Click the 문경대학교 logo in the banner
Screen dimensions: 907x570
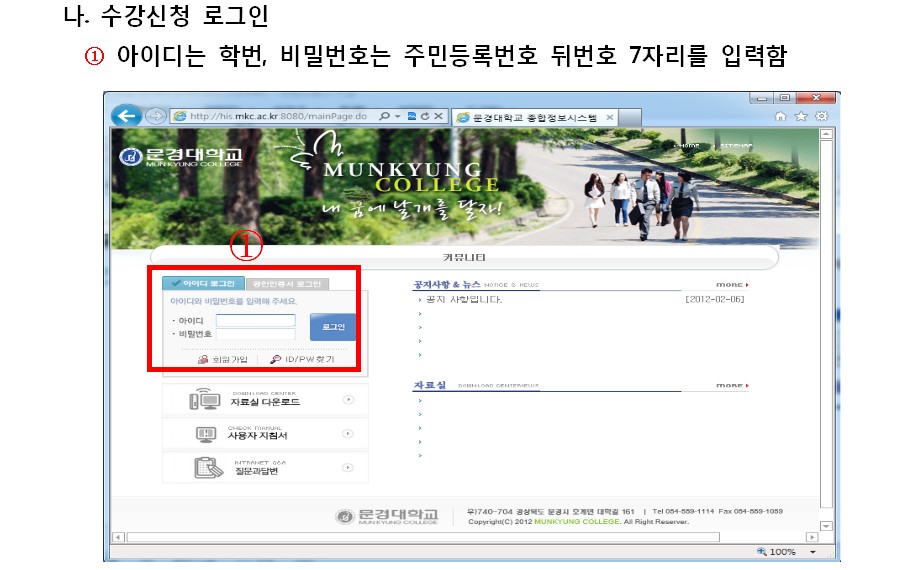(180, 156)
